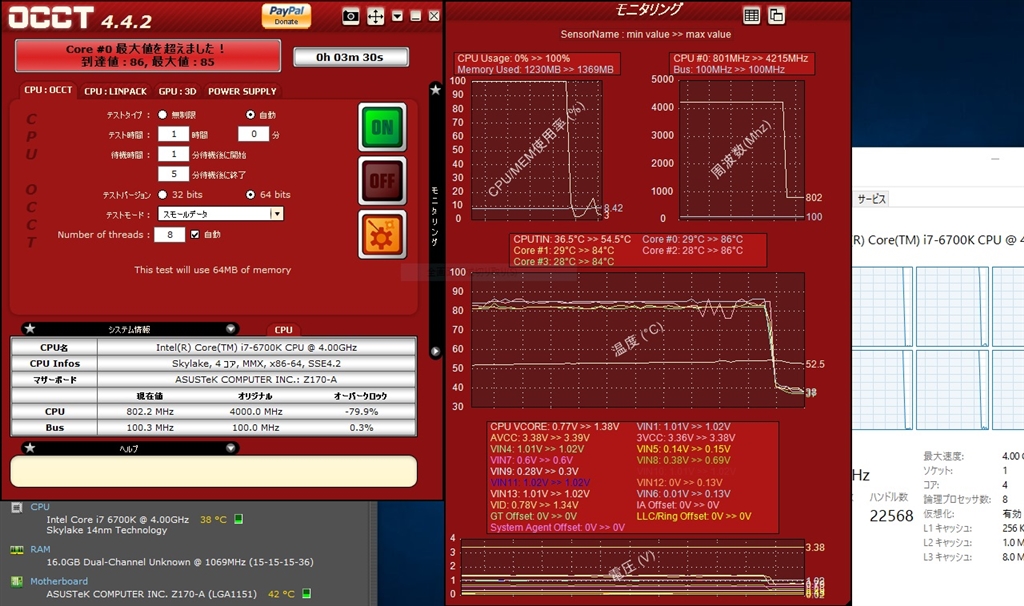Viewport: 1024px width, 606px height.
Task: Click the four-arrow move window icon
Action: (376, 16)
